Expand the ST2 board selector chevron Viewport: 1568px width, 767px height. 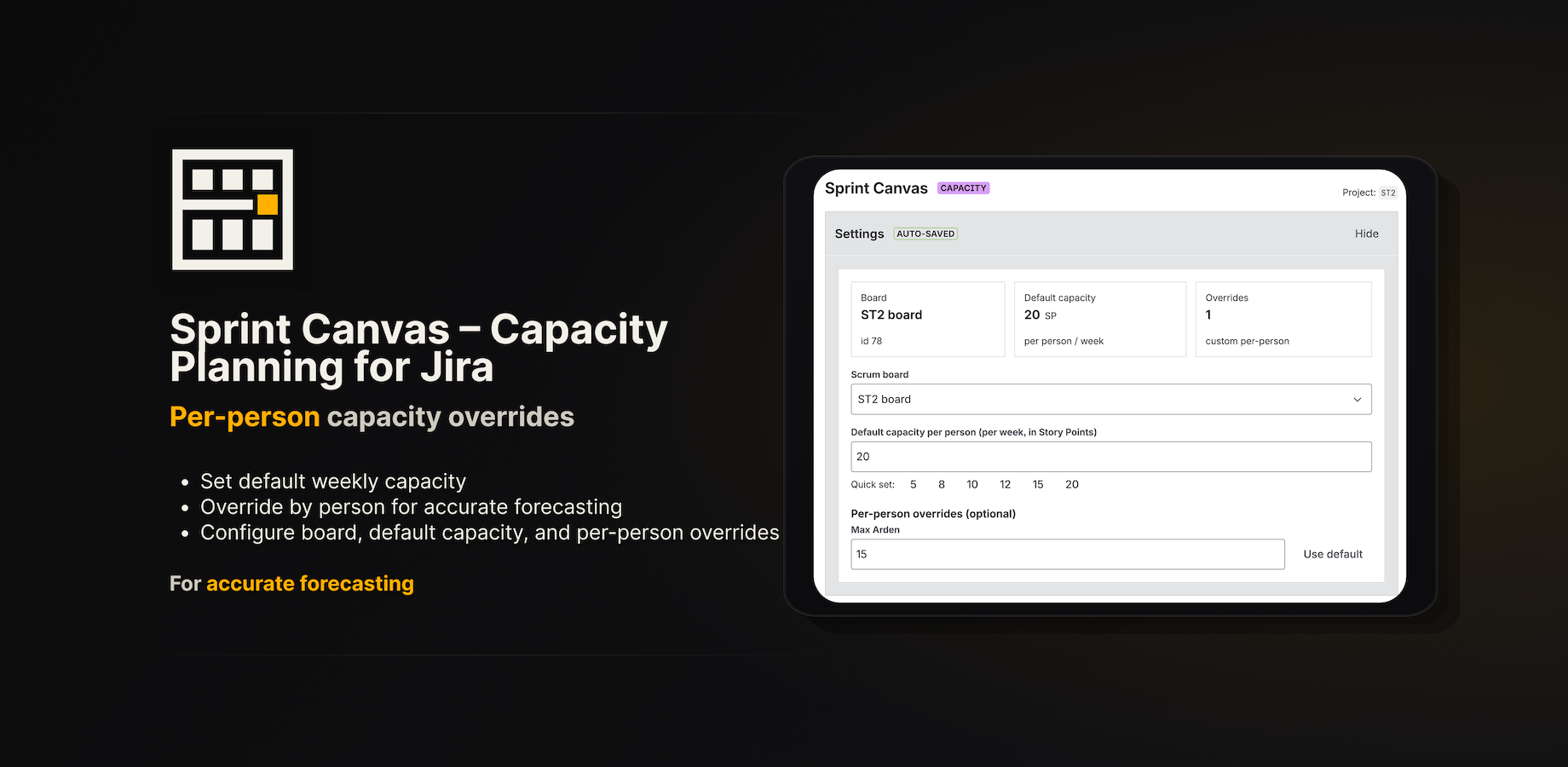pos(1357,399)
